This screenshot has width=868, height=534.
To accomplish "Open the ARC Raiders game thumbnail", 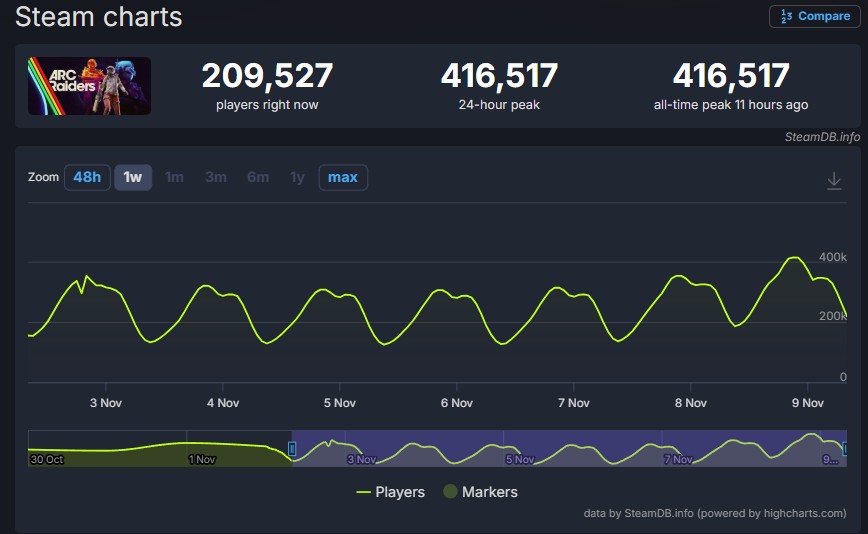I will point(89,86).
